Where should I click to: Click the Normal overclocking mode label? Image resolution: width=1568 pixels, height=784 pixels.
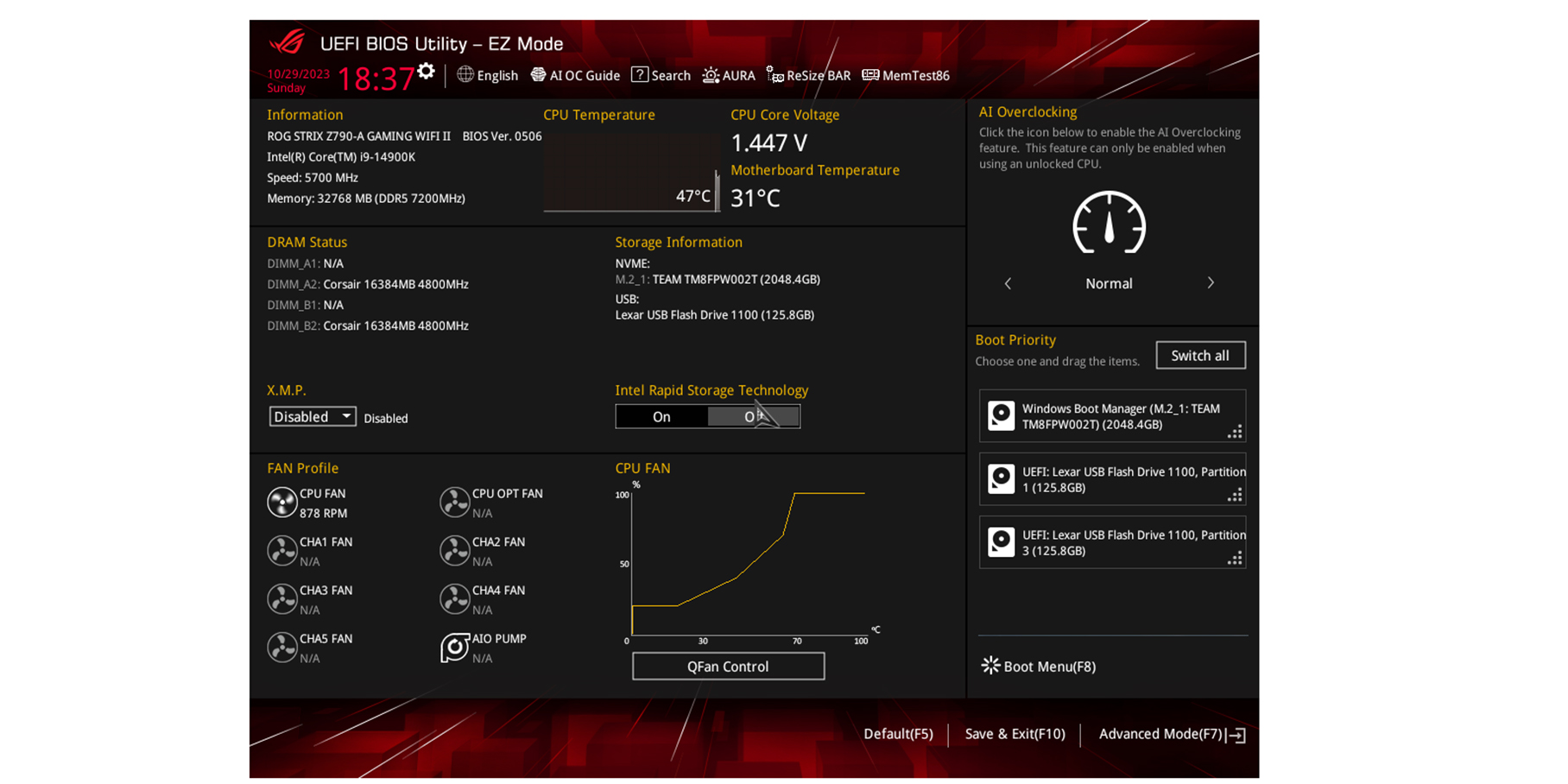coord(1109,283)
